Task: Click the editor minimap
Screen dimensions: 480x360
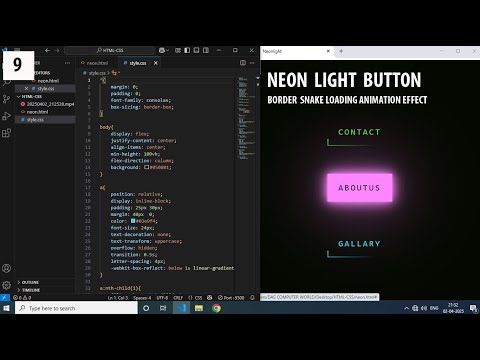Action: coord(246,118)
